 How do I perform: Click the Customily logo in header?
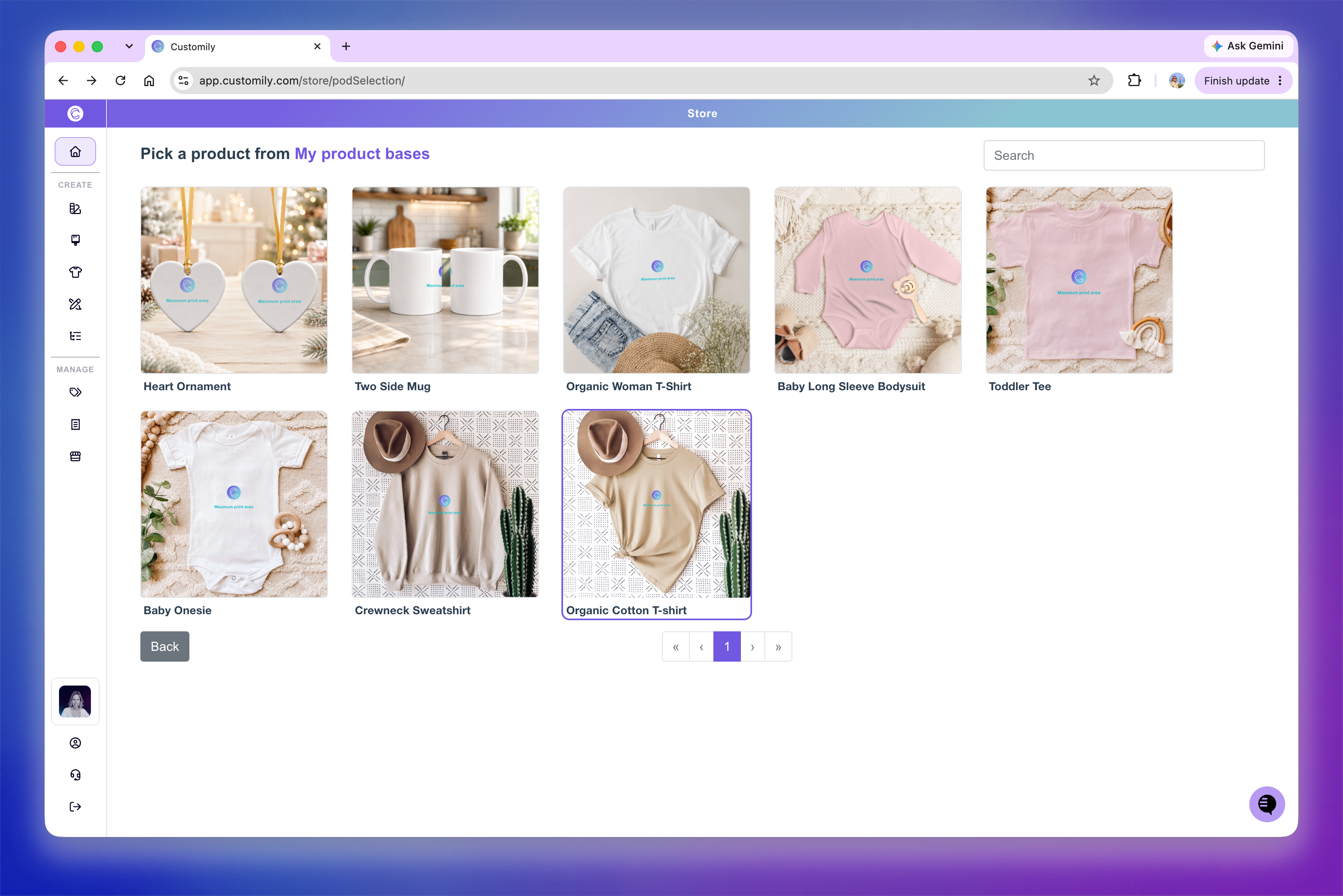point(75,113)
